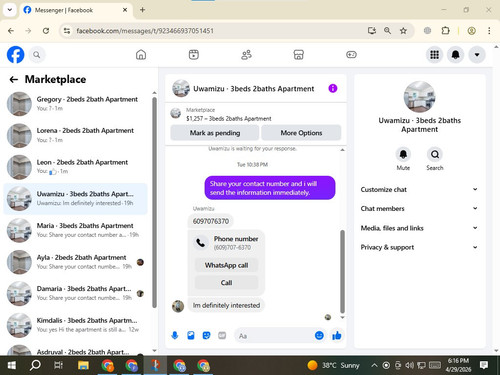Open the tab search dropdown arrow
The width and height of the screenshot is (500, 375).
pos(10,10)
